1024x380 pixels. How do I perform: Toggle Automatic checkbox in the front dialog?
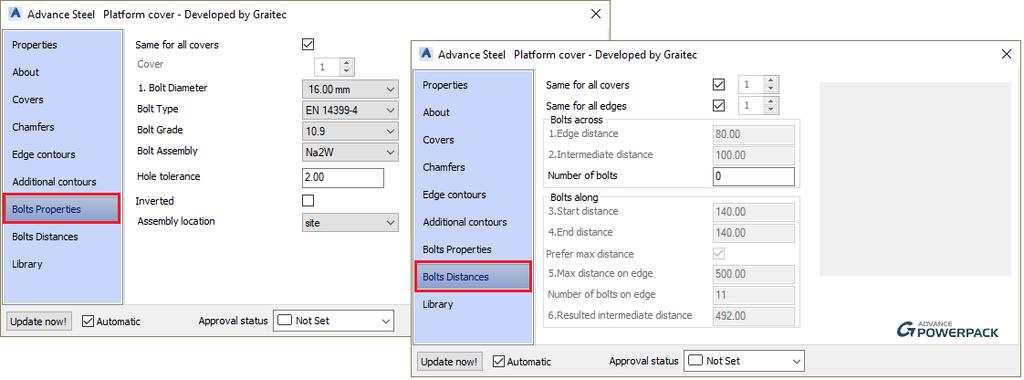click(498, 361)
